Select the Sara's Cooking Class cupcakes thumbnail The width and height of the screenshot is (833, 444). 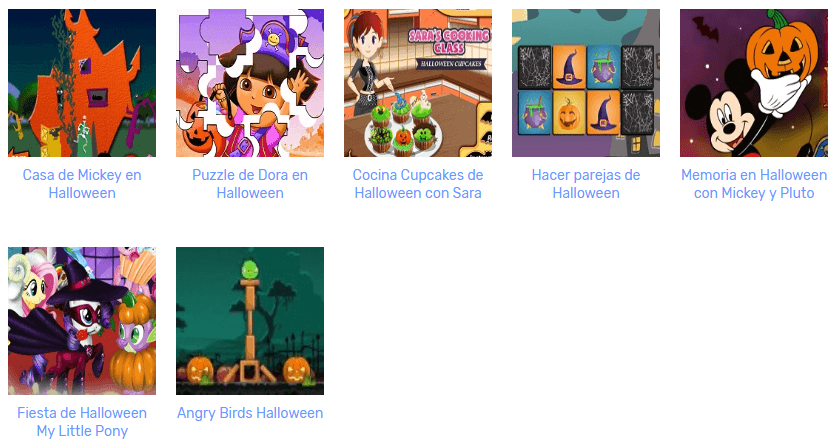[418, 83]
